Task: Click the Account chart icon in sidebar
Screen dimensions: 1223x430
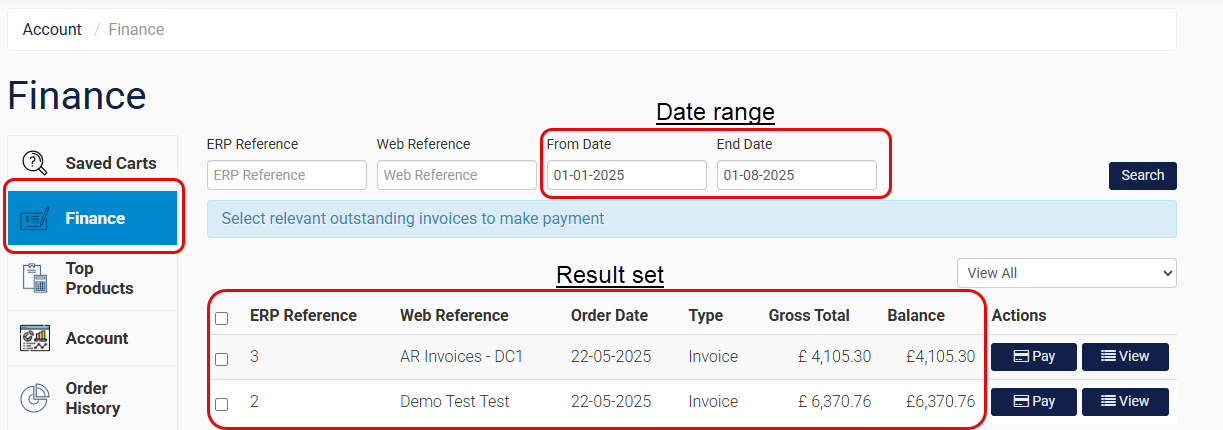Action: coord(35,338)
